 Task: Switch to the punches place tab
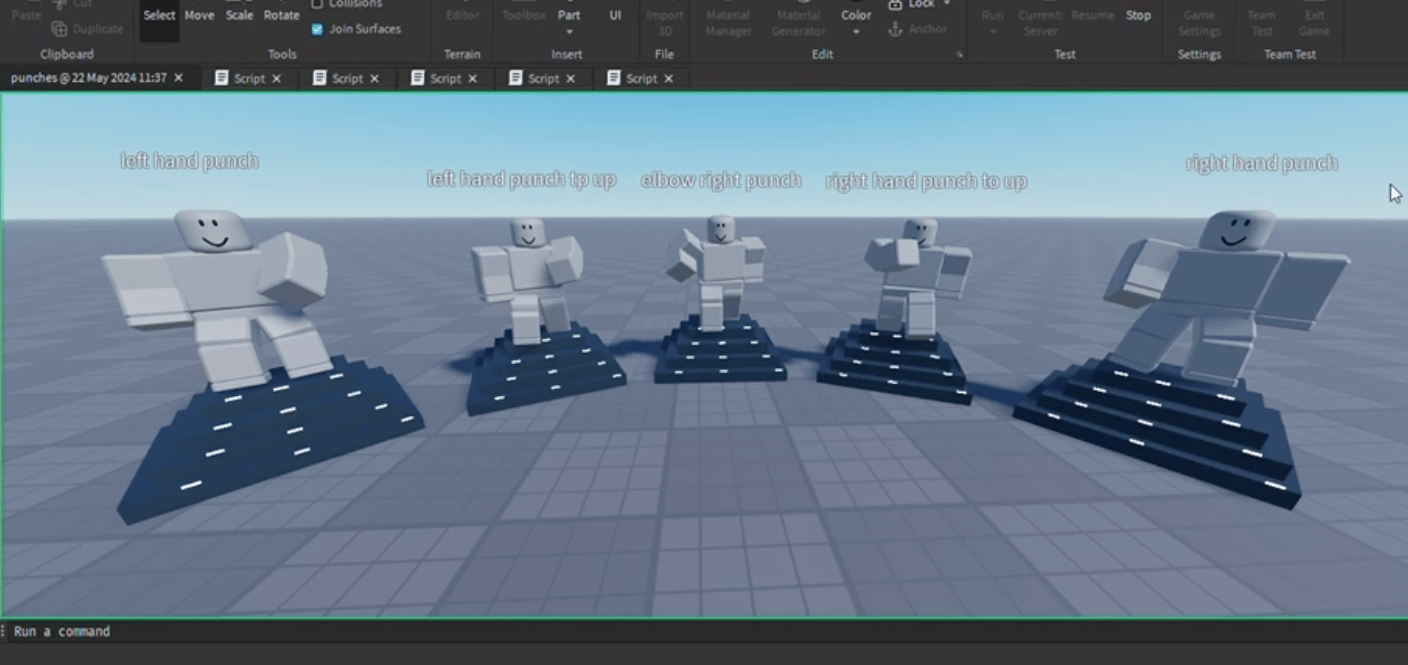pos(88,78)
